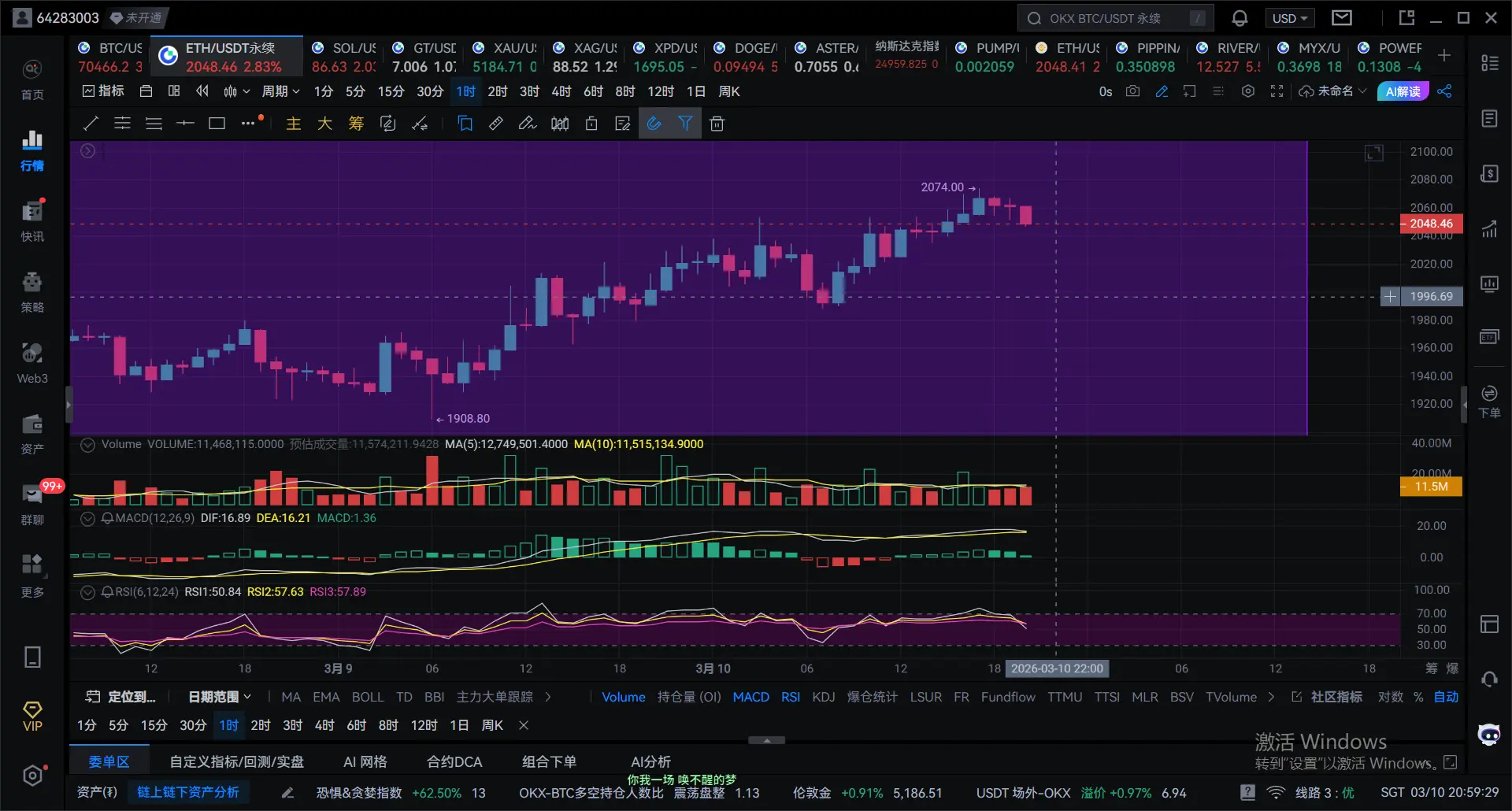Click the plus beside the 1996.69 crosshair price
The width and height of the screenshot is (1512, 811).
click(1391, 297)
